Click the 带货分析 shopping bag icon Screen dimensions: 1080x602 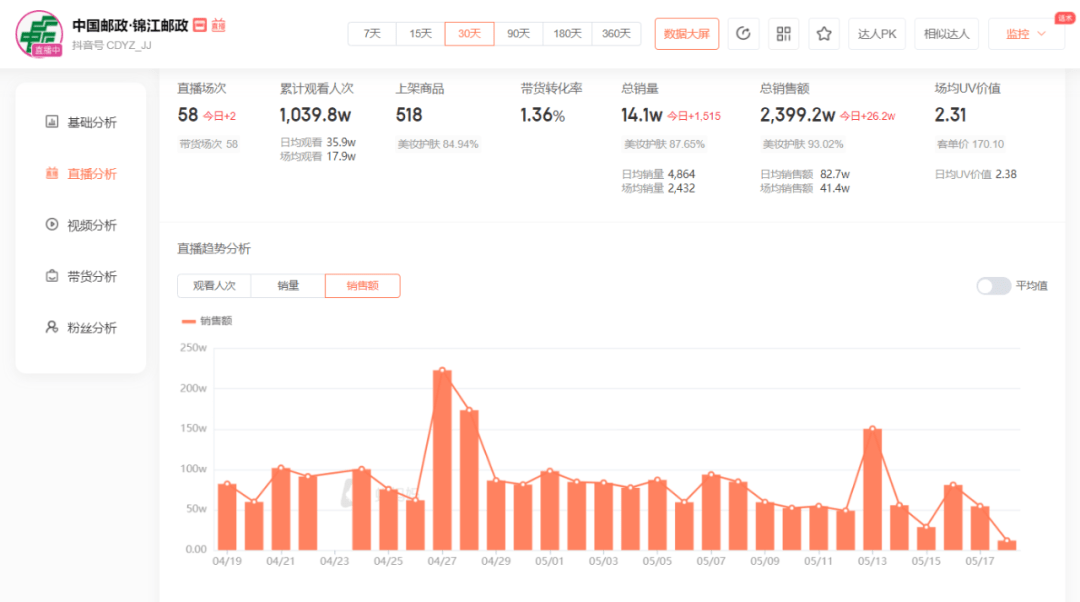(x=52, y=276)
